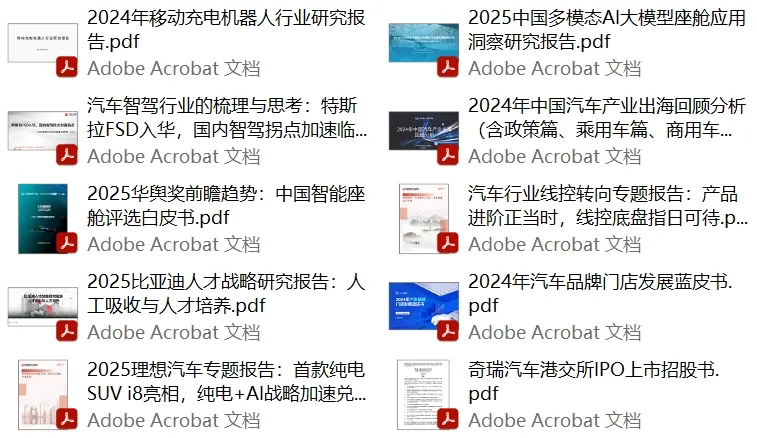
Task: Open file name 2024年移动充电机器人行业研究报告.pdf
Action: pyautogui.click(x=226, y=29)
